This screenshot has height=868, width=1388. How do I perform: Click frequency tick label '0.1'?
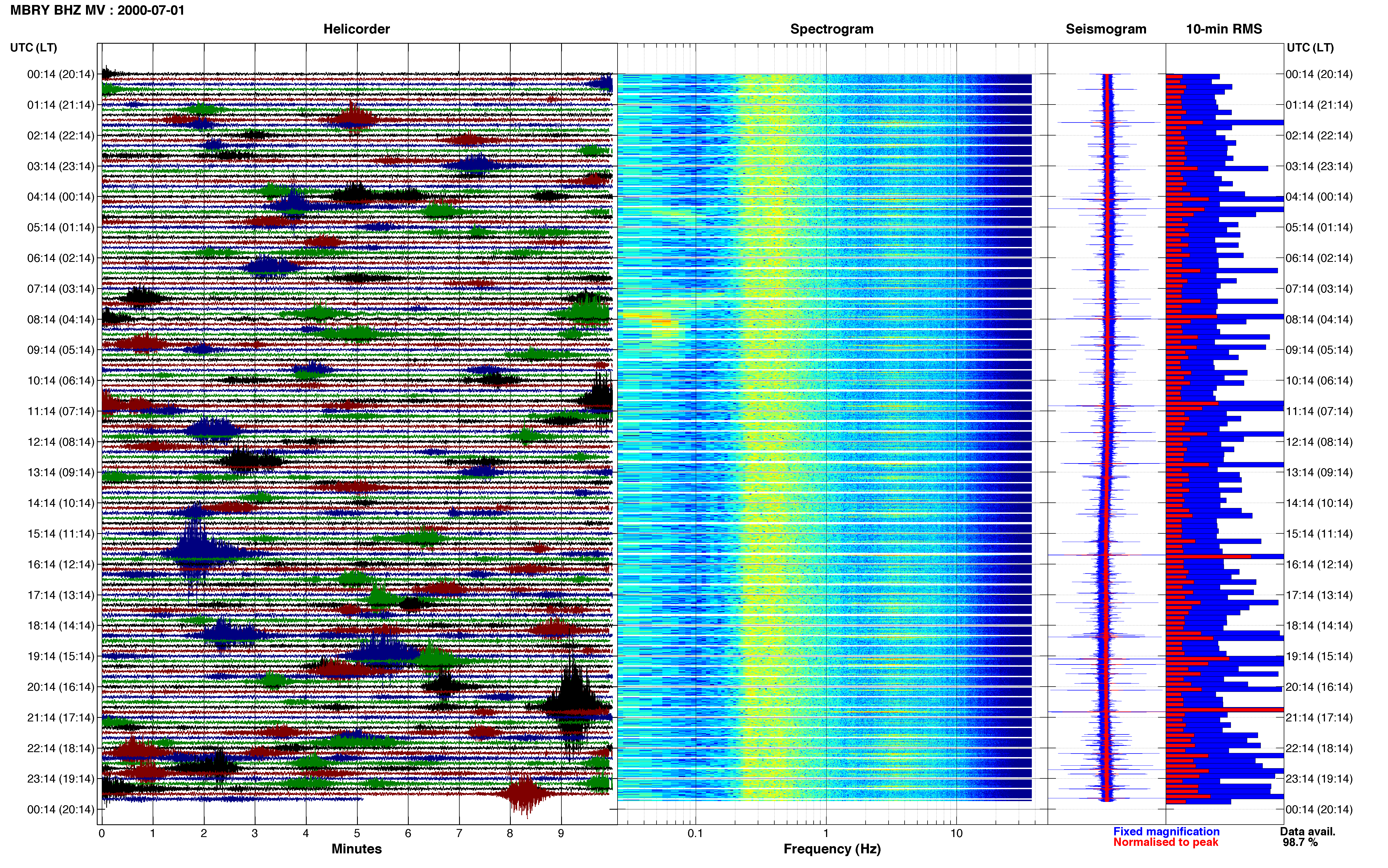coord(695,833)
